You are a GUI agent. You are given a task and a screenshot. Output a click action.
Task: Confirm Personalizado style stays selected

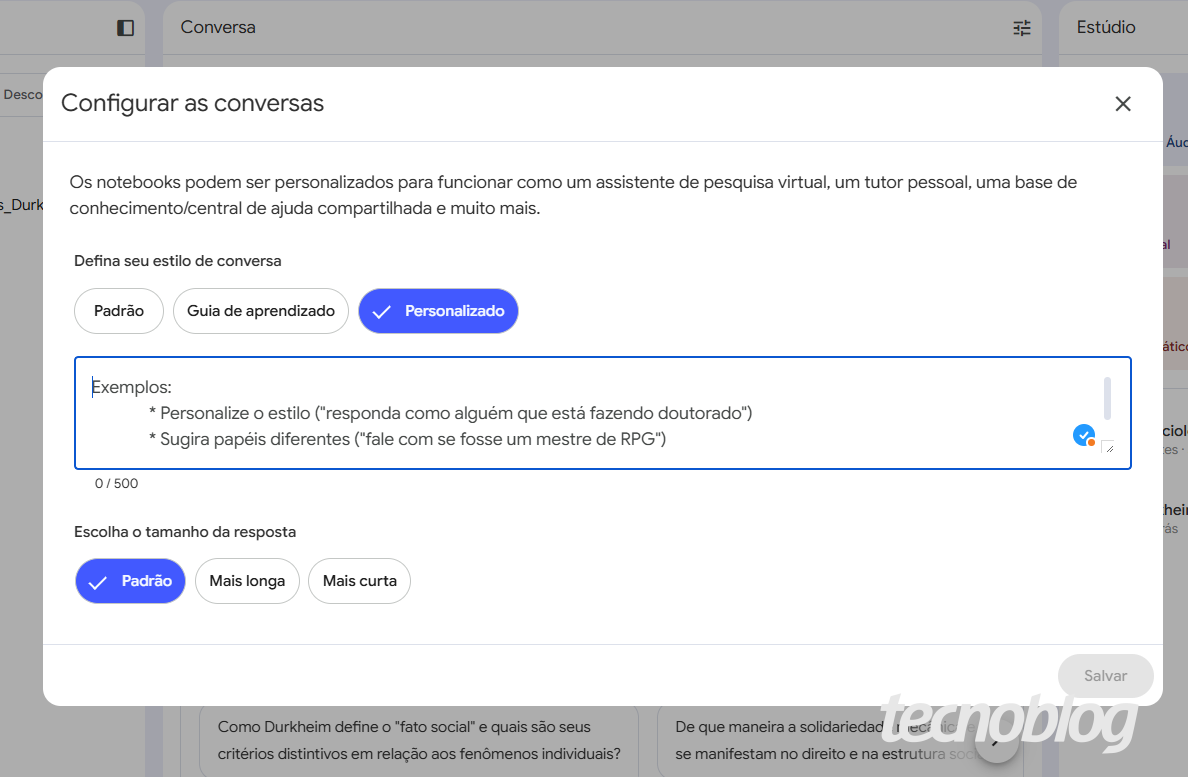click(x=438, y=311)
